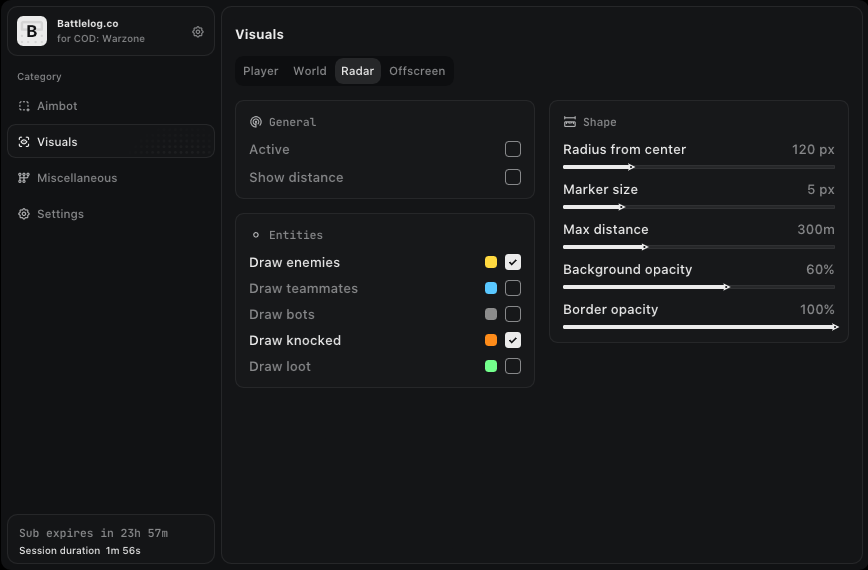Click the Miscellaneous category icon
The width and height of the screenshot is (868, 570).
coord(24,178)
